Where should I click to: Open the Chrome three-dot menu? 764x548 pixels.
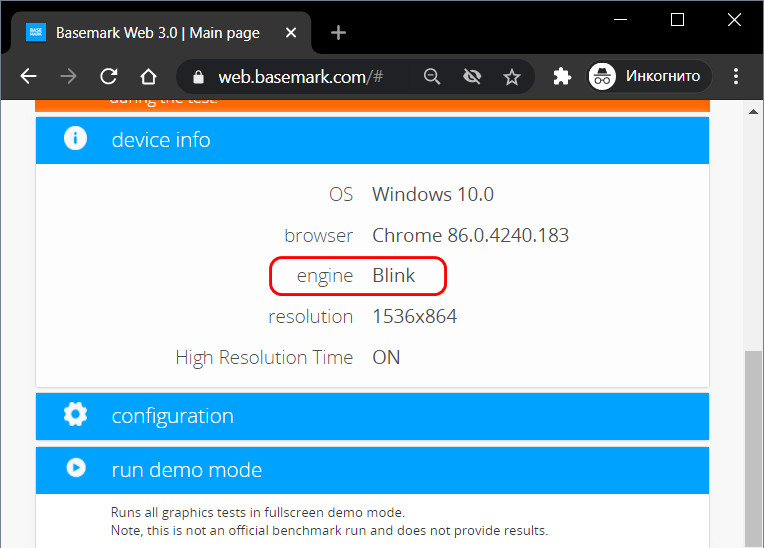[x=736, y=76]
